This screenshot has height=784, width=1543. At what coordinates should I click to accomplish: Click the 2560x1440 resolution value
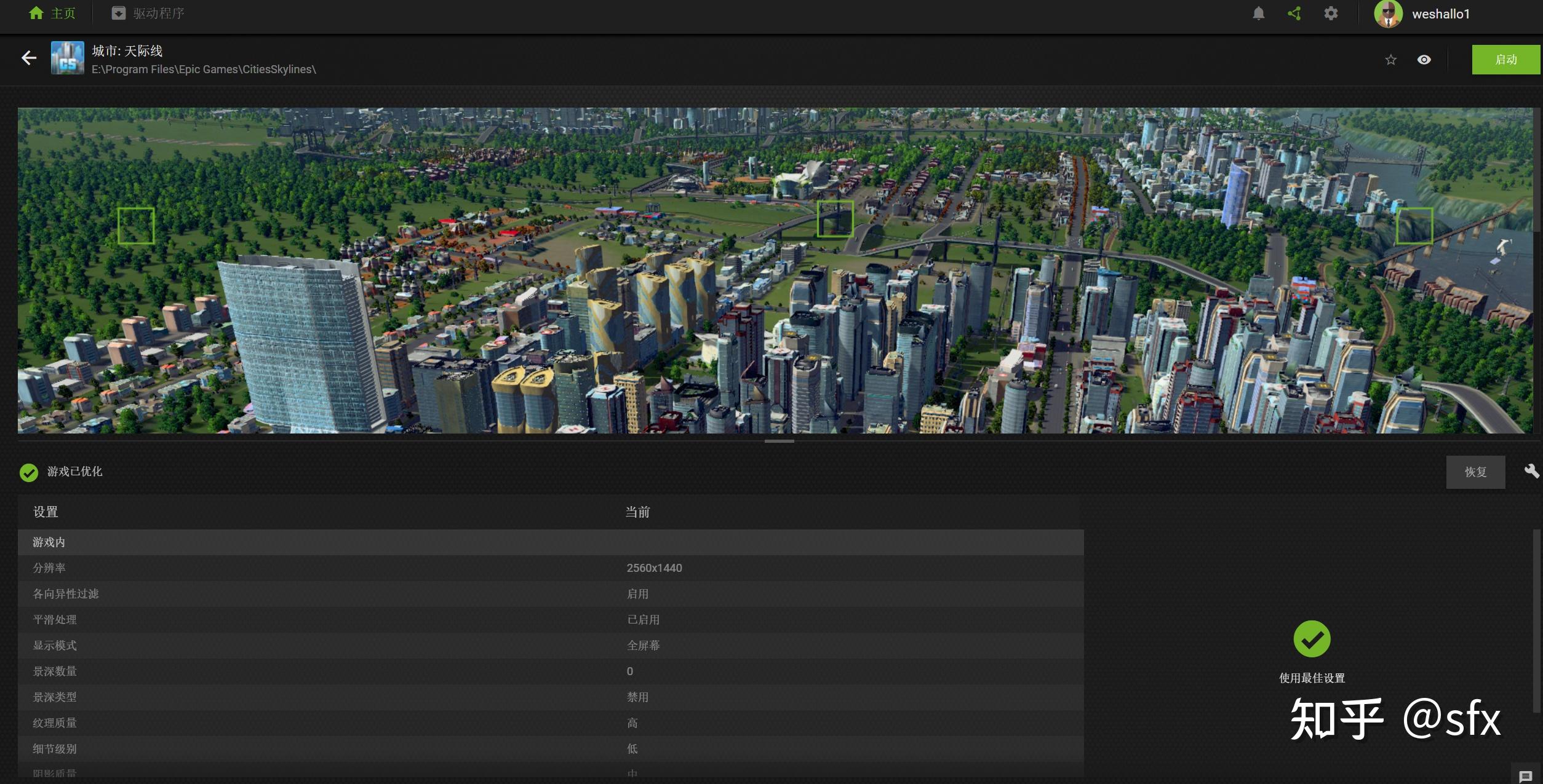pyautogui.click(x=654, y=568)
